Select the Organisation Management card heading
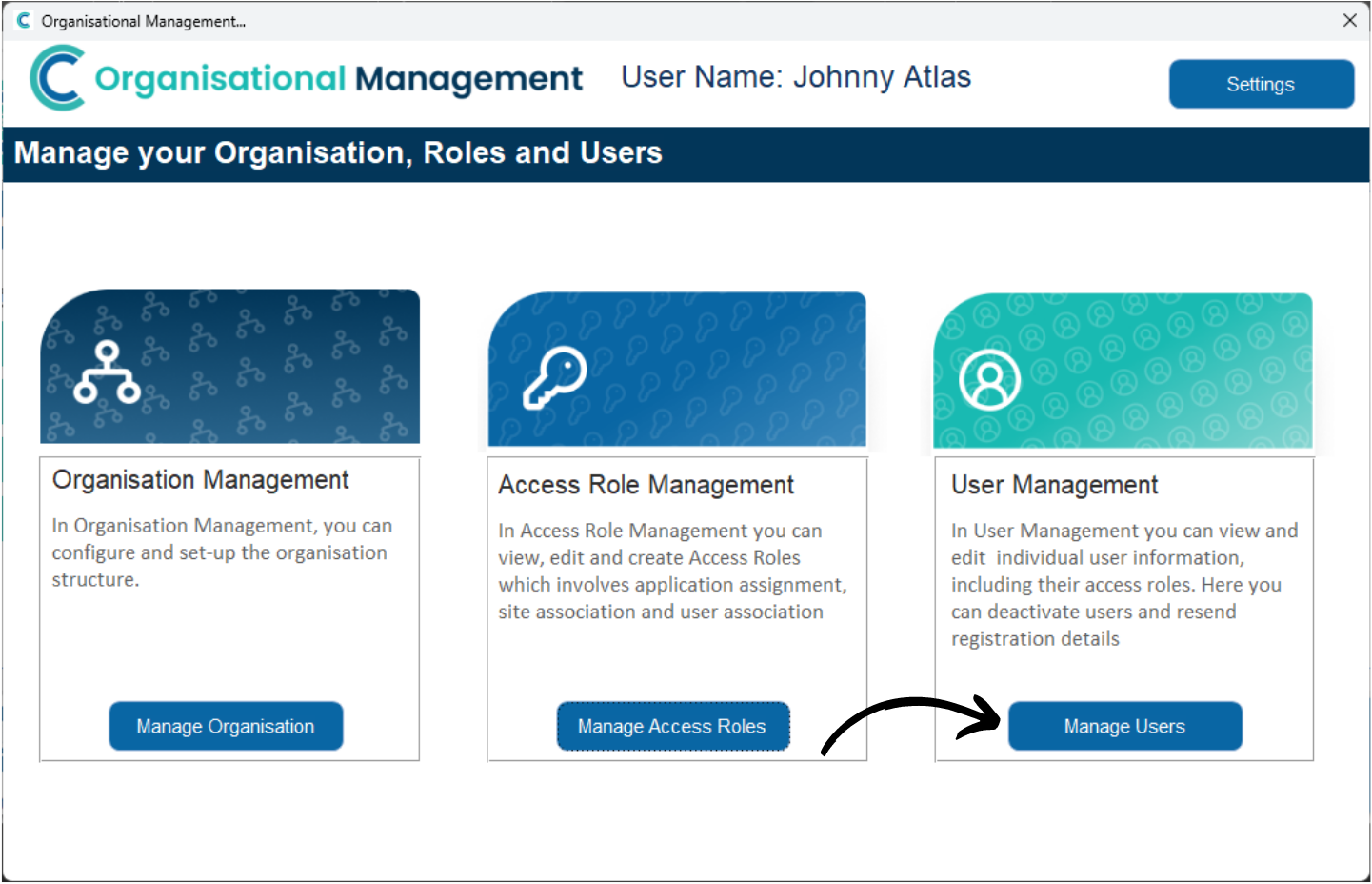This screenshot has width=1372, height=884. coord(201,480)
